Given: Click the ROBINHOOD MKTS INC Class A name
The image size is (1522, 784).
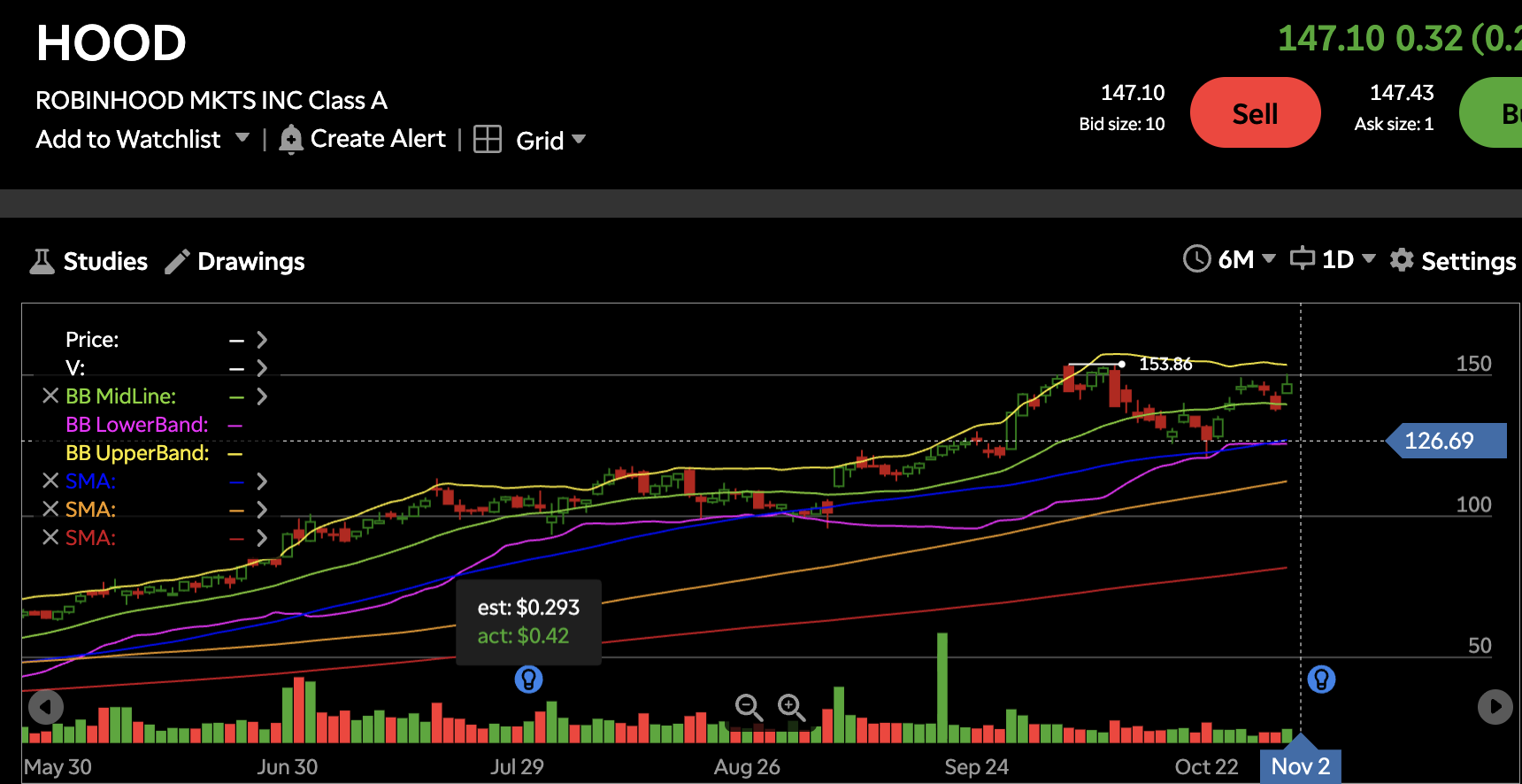Looking at the screenshot, I should click(211, 101).
